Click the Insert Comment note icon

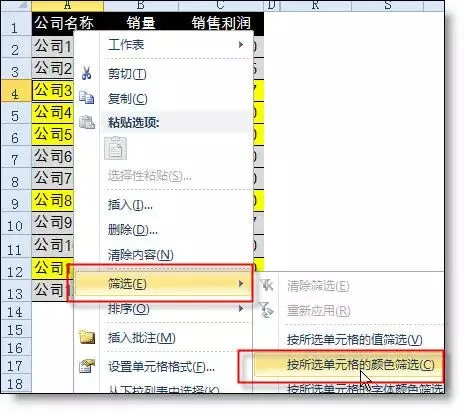[x=87, y=337]
